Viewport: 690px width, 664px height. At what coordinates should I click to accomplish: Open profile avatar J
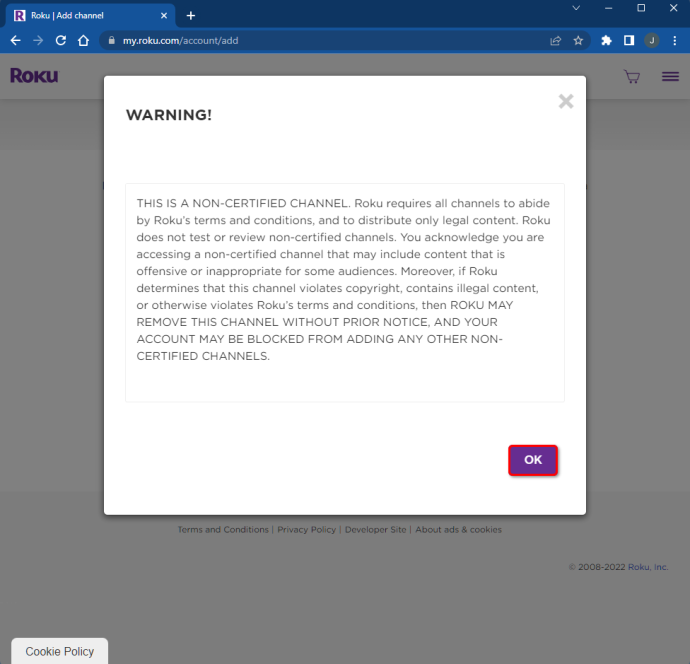pos(652,40)
